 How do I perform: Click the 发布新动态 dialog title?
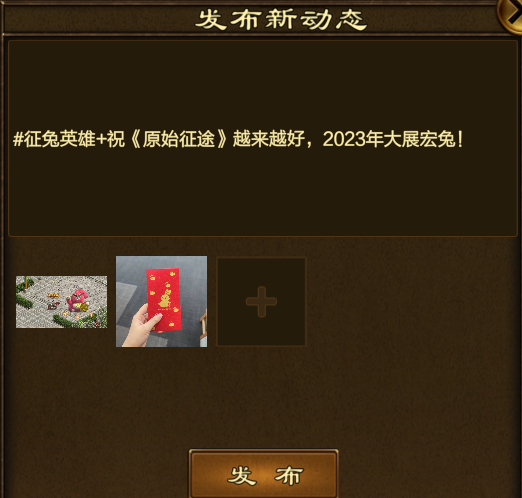point(281,19)
